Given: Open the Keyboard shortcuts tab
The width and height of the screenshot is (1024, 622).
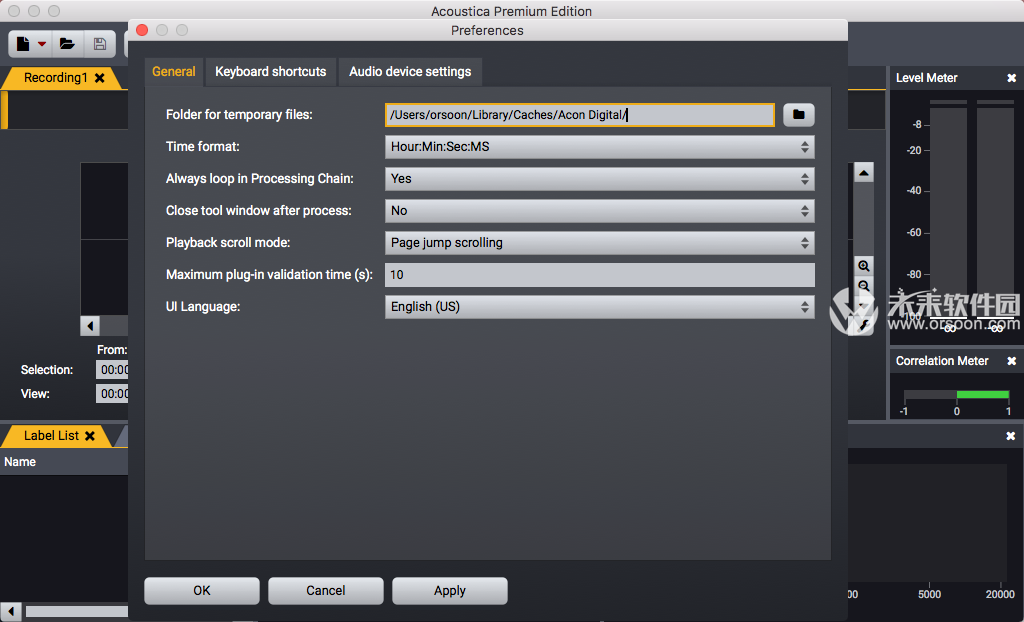Looking at the screenshot, I should pyautogui.click(x=270, y=72).
